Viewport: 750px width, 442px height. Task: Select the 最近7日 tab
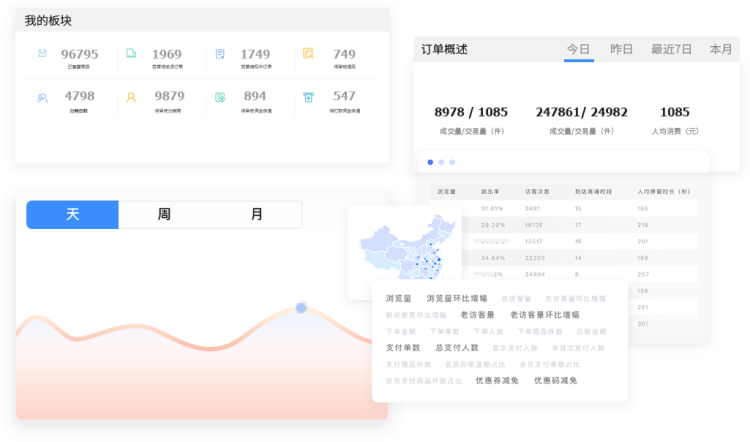[x=671, y=49]
